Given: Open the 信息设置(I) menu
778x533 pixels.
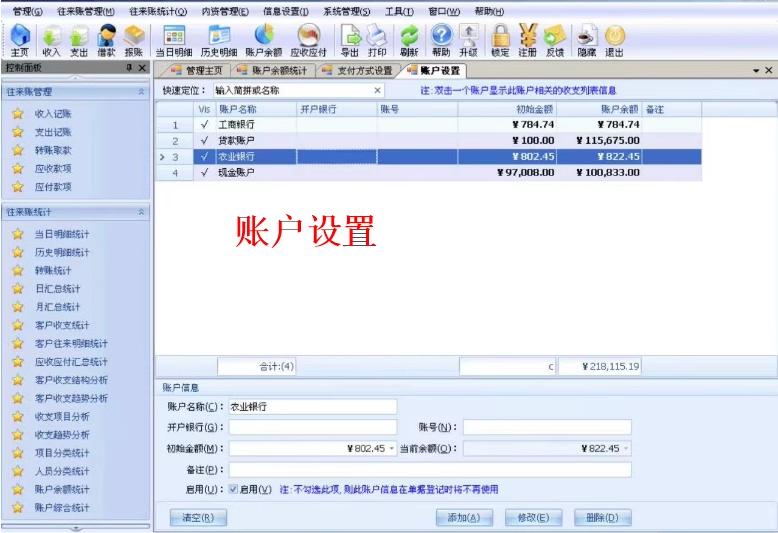Looking at the screenshot, I should tap(286, 11).
